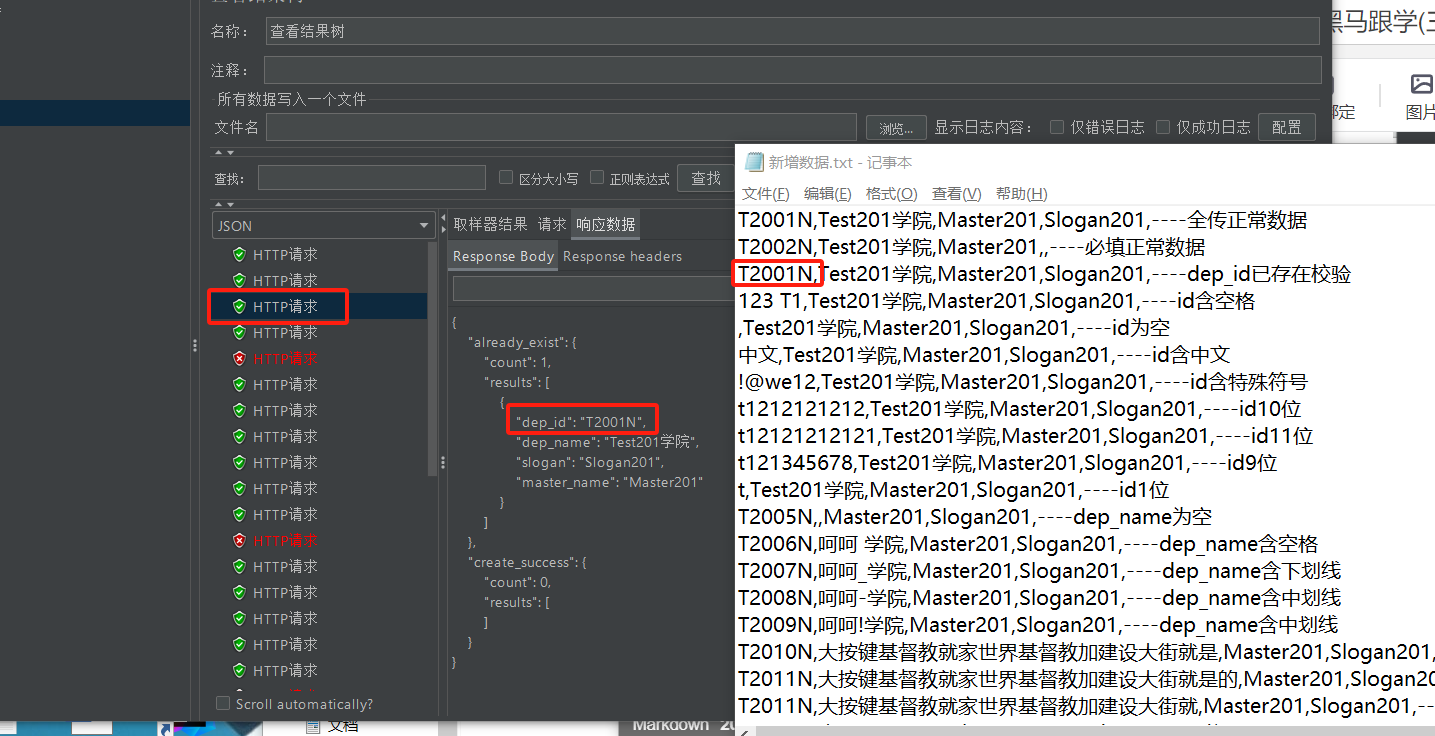Click the 查找 search button
1435x736 pixels.
706,178
